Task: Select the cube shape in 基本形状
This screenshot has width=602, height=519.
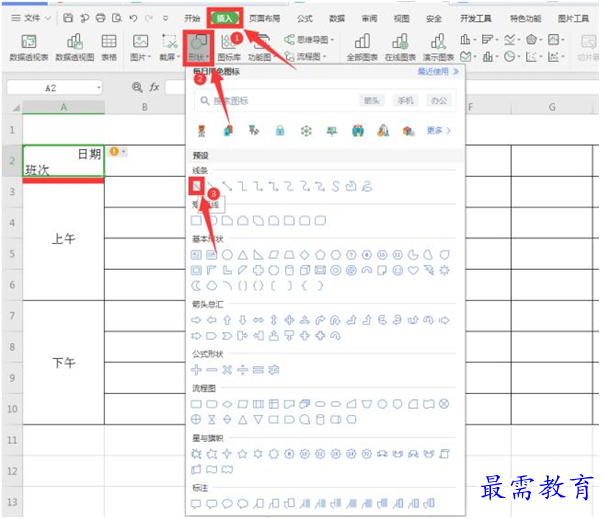Action: 304,270
